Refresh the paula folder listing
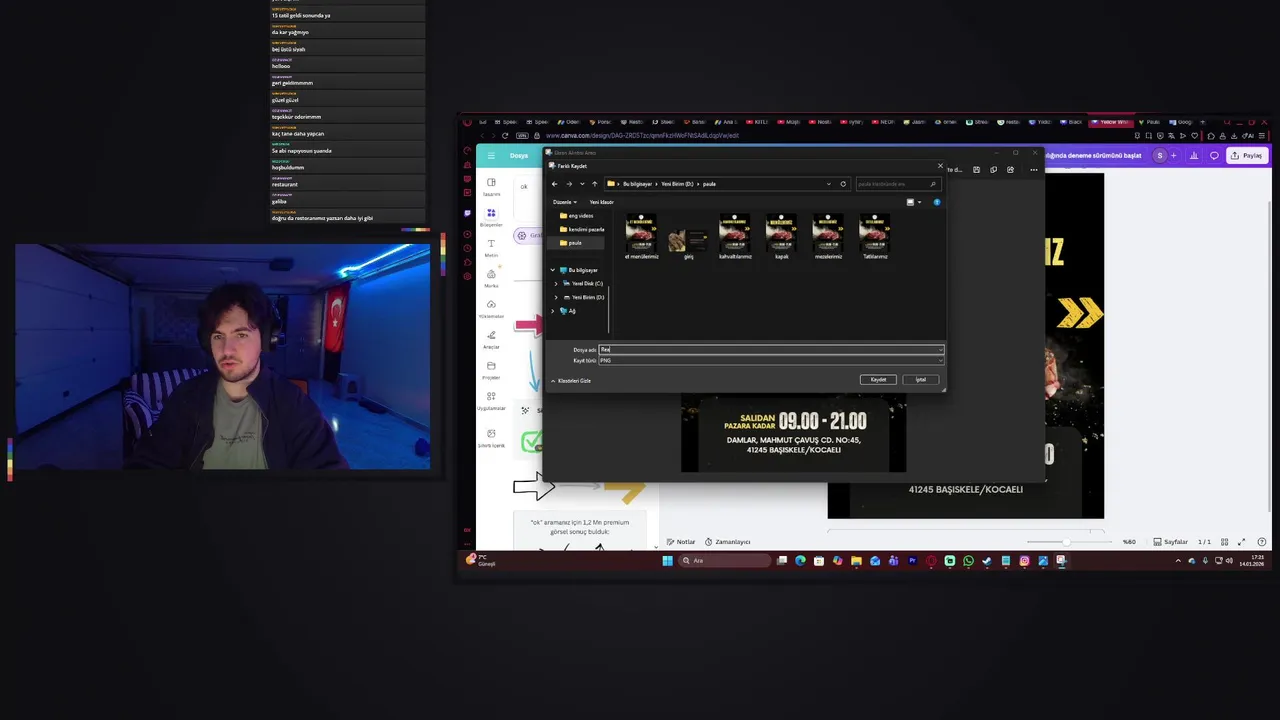Screen dimensions: 1280x720 (843, 184)
